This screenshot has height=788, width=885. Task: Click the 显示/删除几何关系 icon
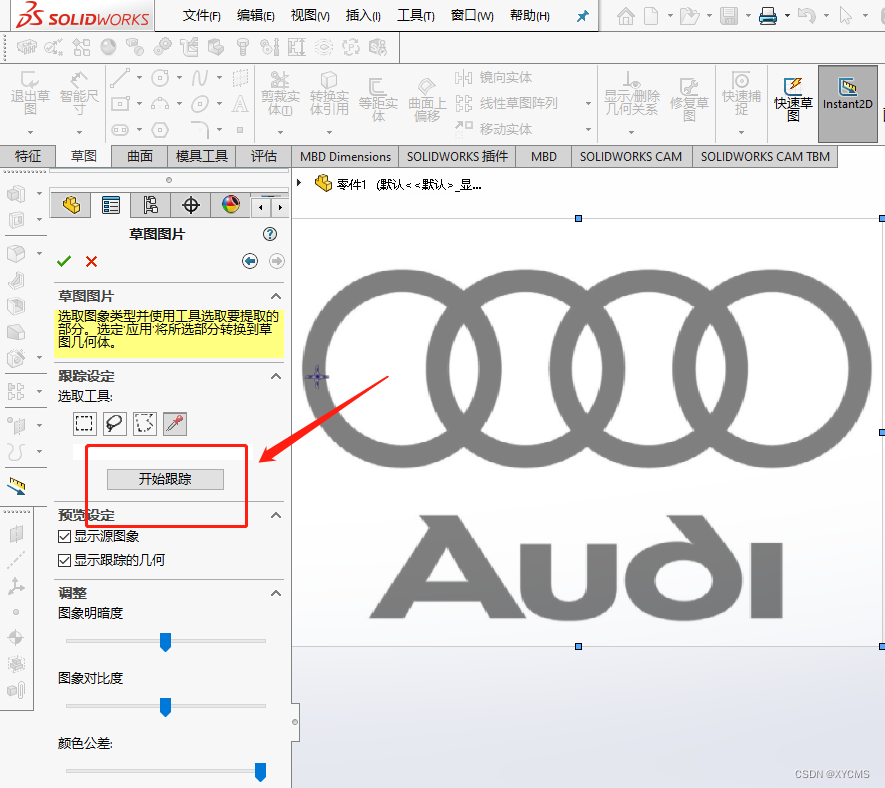click(x=632, y=94)
